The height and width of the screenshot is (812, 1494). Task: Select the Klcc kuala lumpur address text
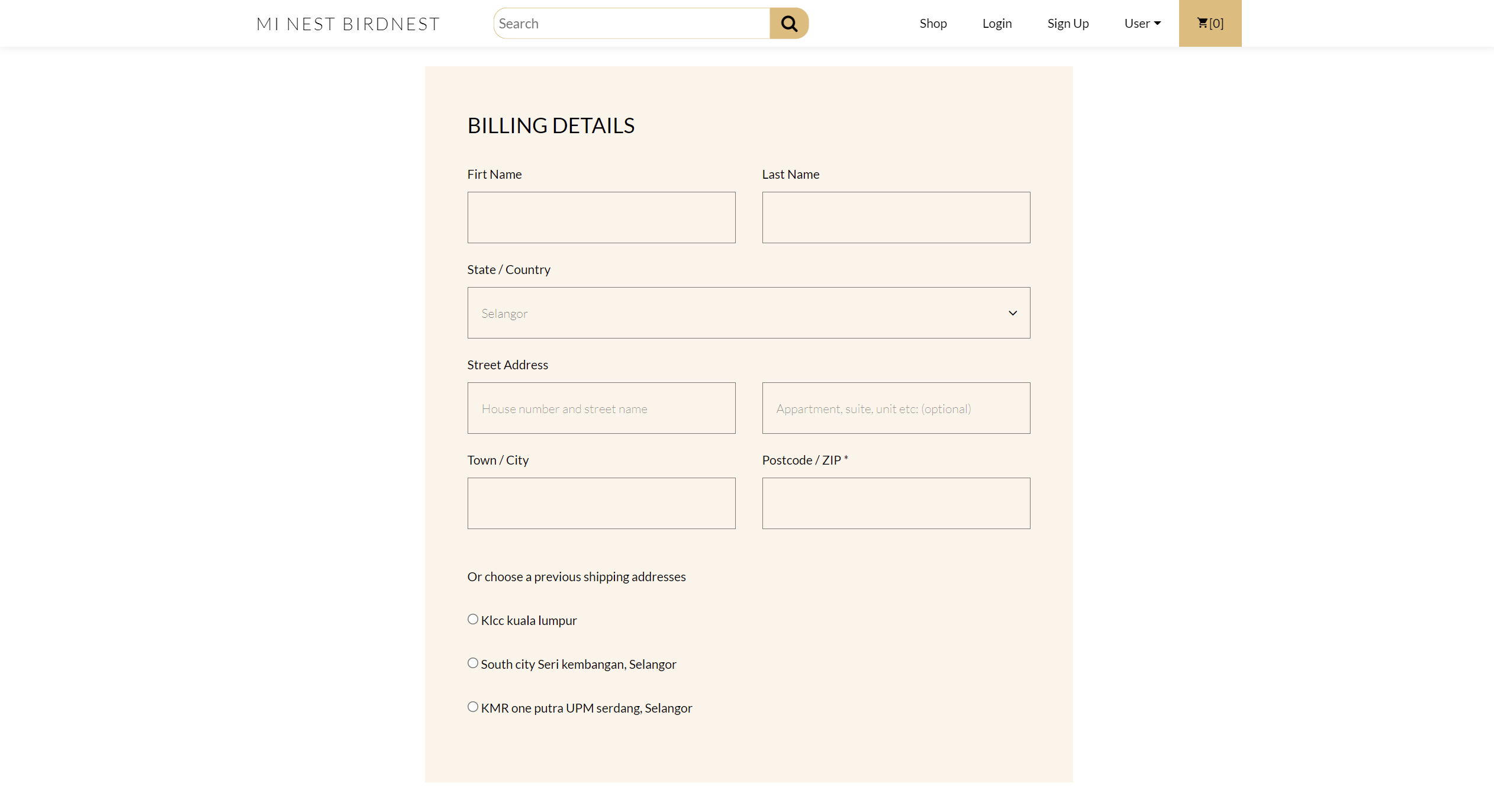pos(529,620)
